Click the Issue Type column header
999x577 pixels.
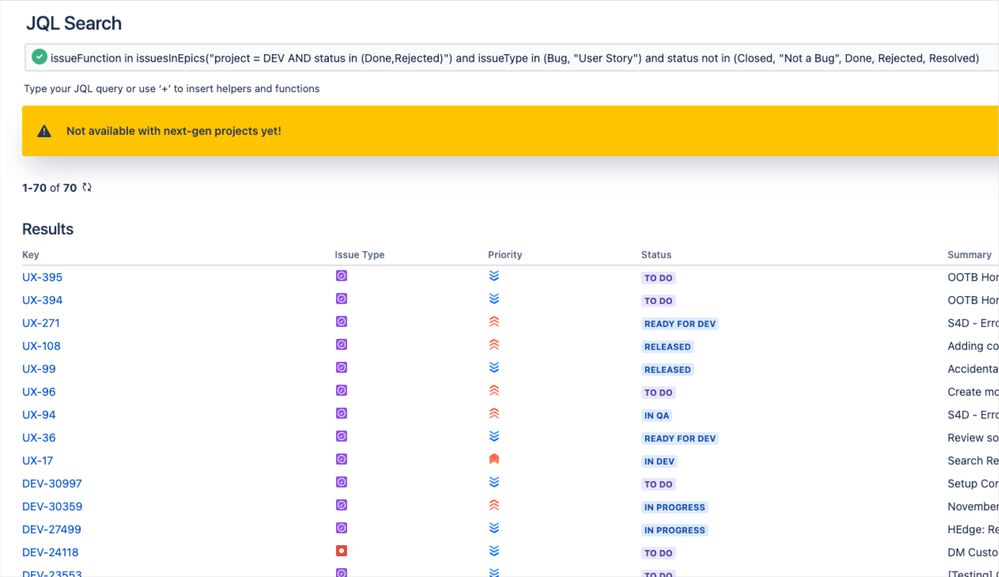[x=359, y=255]
